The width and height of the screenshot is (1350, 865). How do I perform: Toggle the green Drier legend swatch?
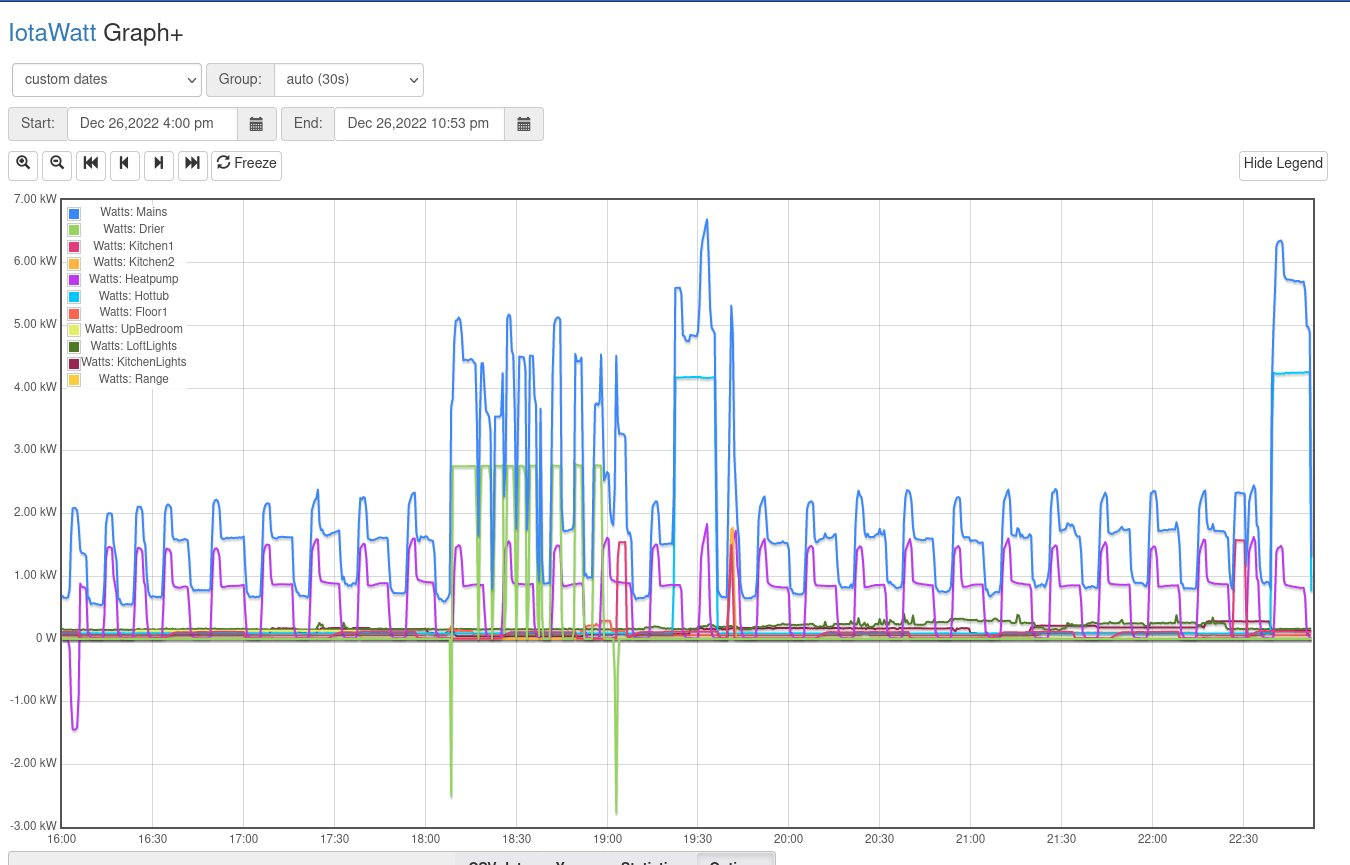[x=74, y=230]
